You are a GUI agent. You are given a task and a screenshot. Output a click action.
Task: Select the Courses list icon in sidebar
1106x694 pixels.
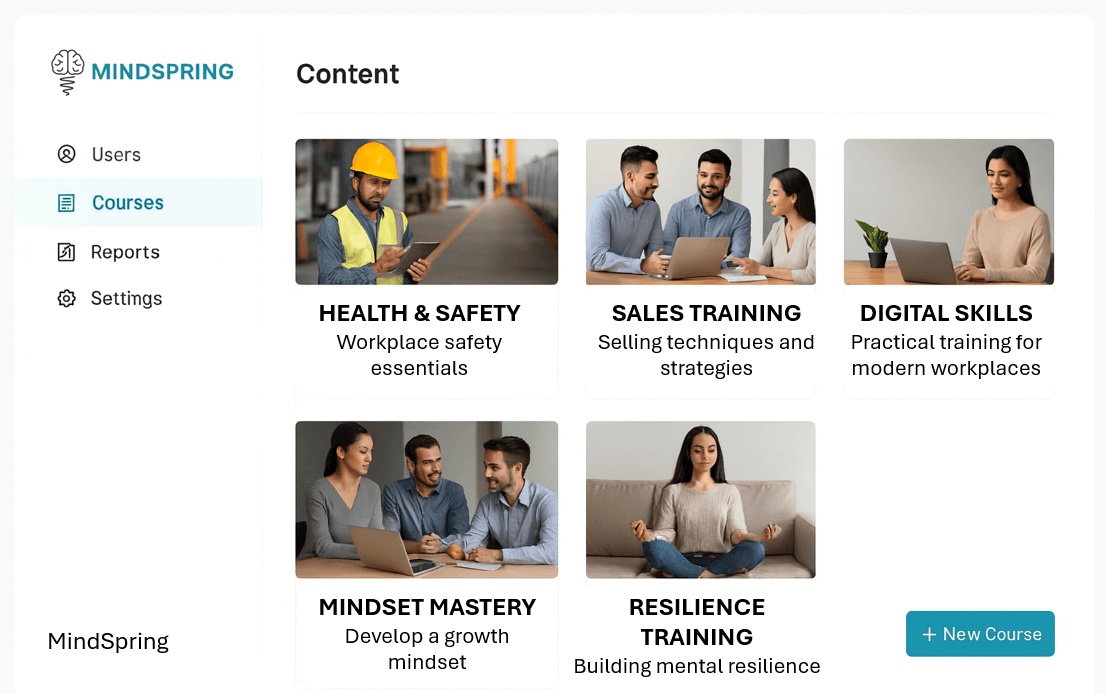click(66, 203)
